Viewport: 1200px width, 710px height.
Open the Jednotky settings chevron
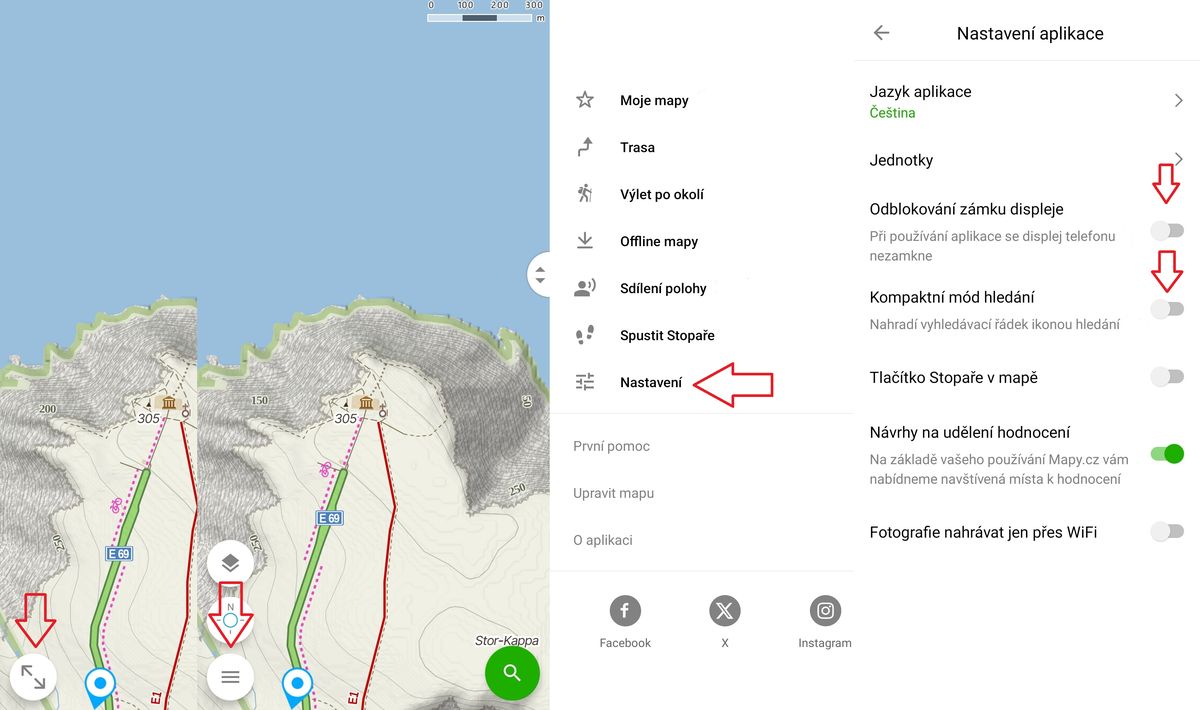click(x=1179, y=159)
